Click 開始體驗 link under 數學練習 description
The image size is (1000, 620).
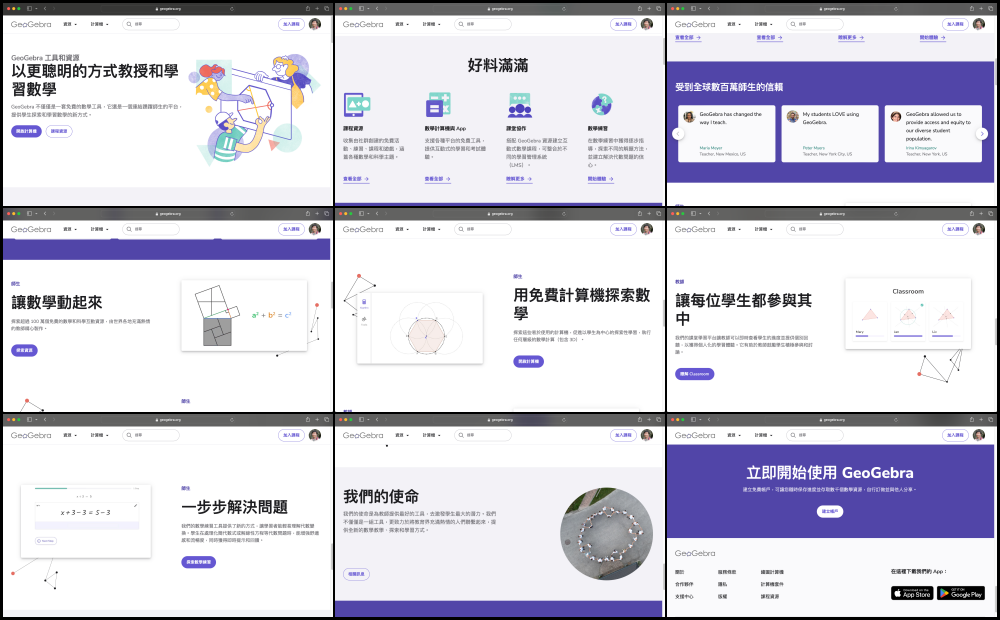click(603, 179)
